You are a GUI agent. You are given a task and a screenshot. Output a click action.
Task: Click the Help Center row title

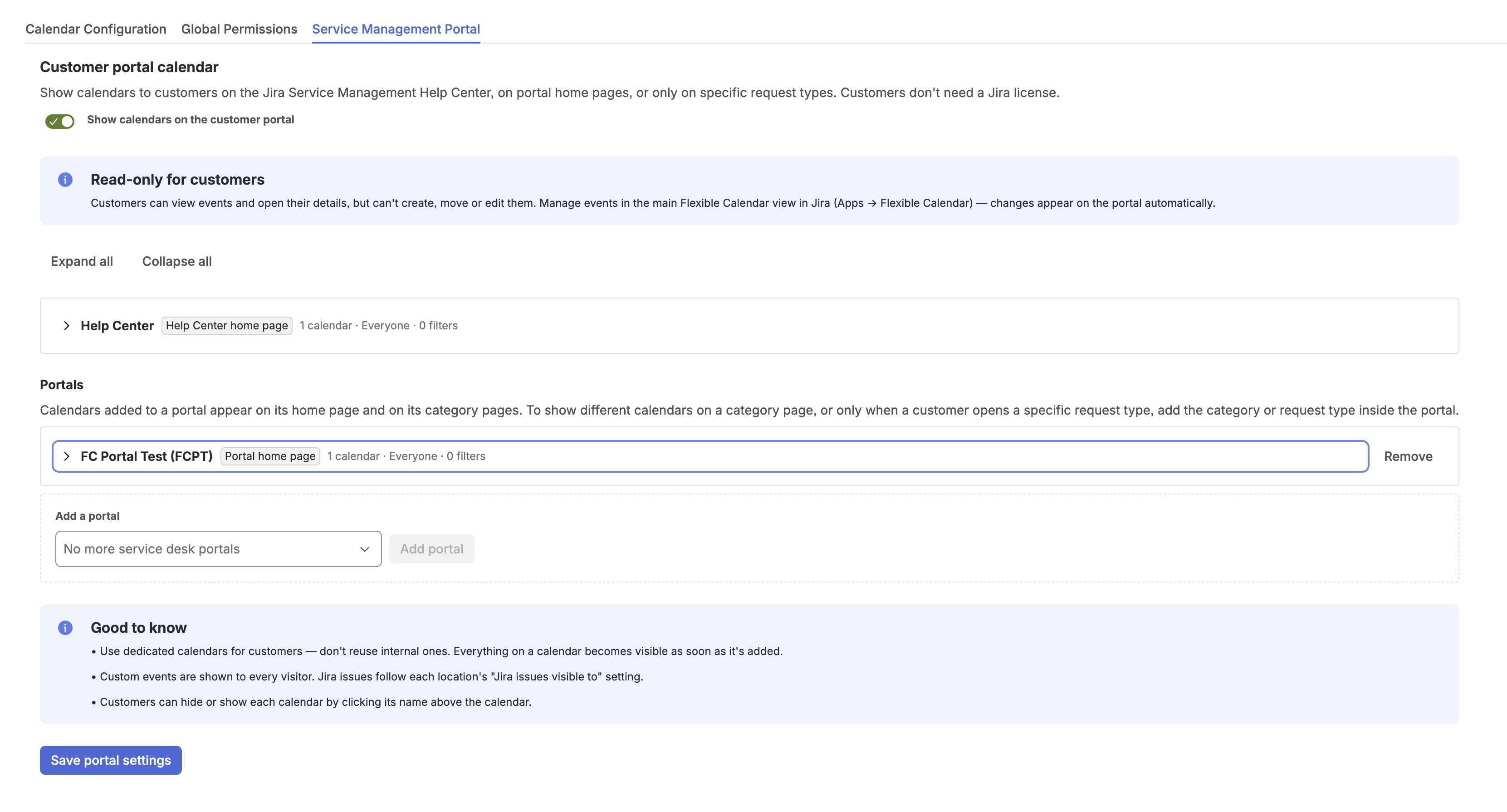coord(117,326)
